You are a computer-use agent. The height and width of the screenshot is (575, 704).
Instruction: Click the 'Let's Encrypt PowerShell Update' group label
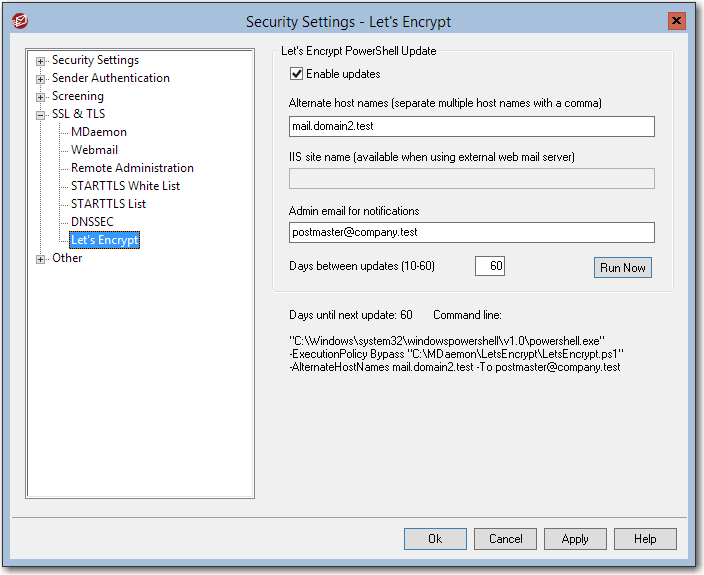point(358,51)
